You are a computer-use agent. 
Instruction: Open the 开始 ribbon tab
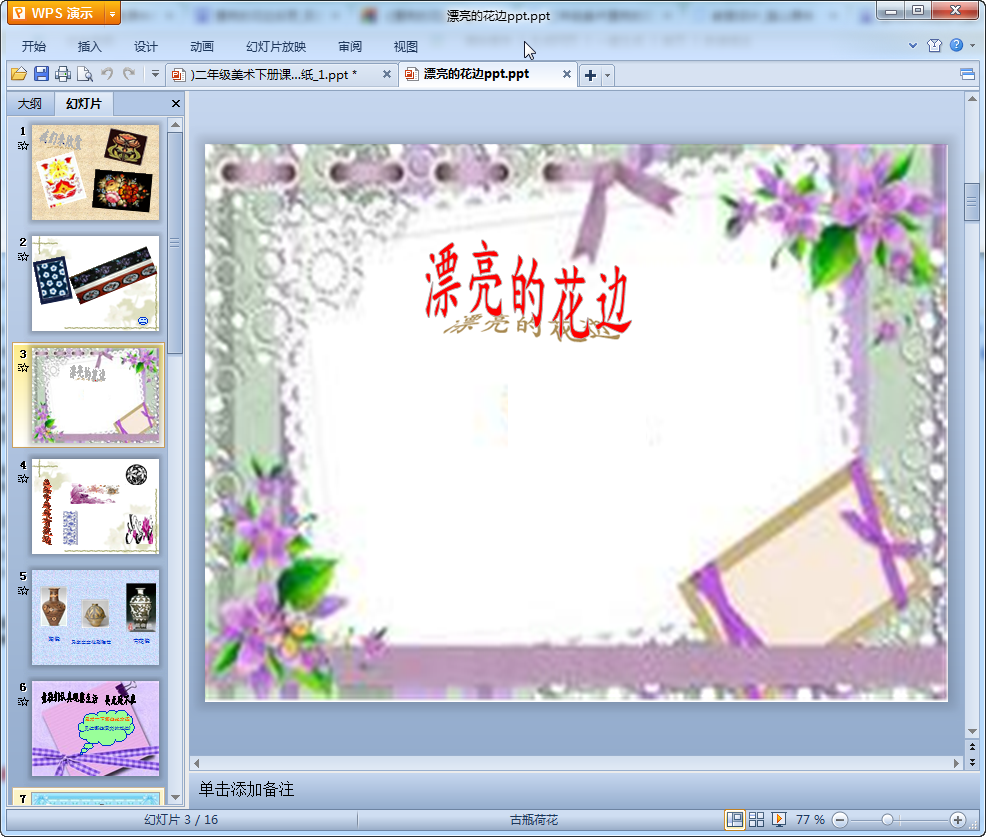[33, 47]
